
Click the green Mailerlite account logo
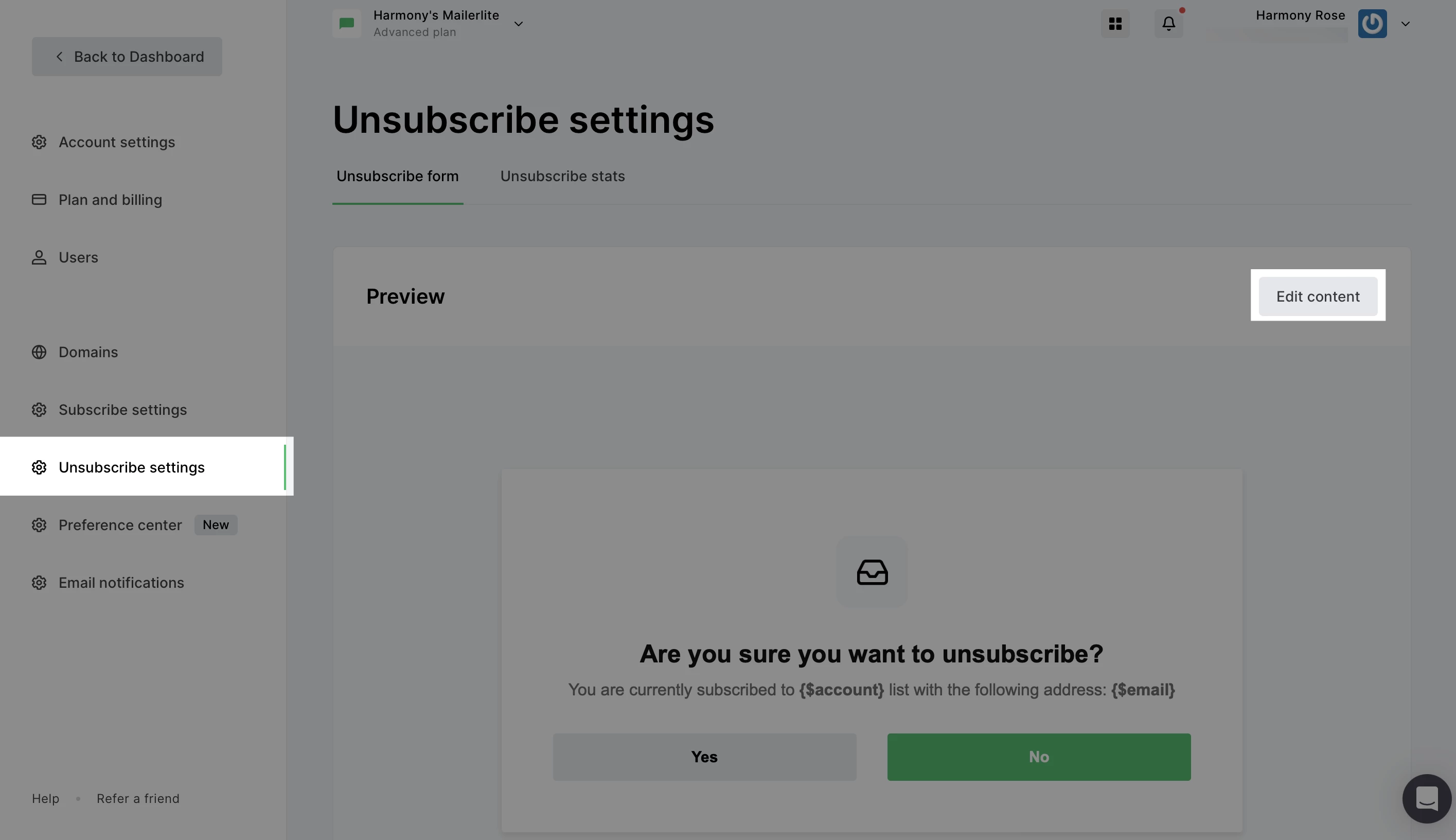tap(347, 24)
